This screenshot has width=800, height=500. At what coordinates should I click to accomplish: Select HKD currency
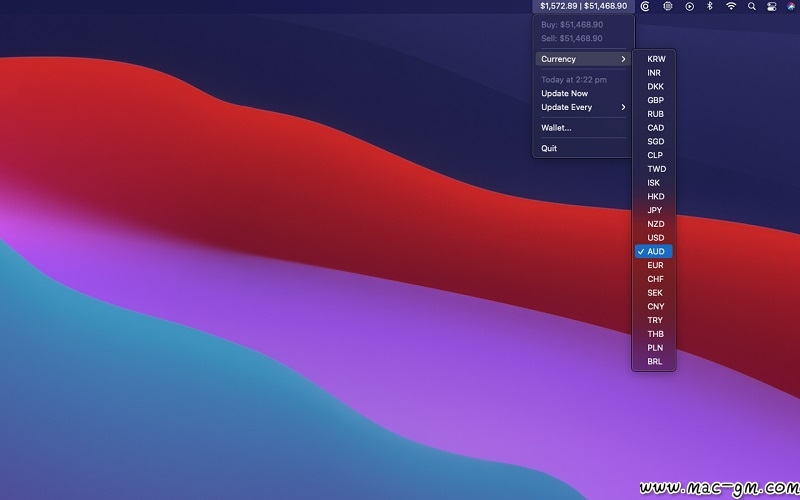point(654,196)
